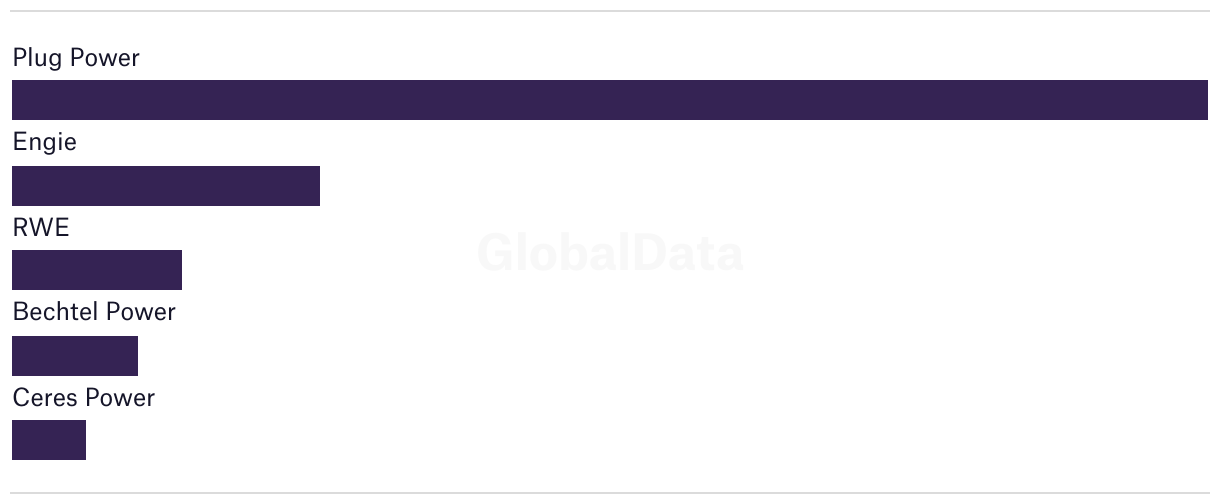Click the Ceres Power bar
Image resolution: width=1220 pixels, height=504 pixels.
[49, 440]
